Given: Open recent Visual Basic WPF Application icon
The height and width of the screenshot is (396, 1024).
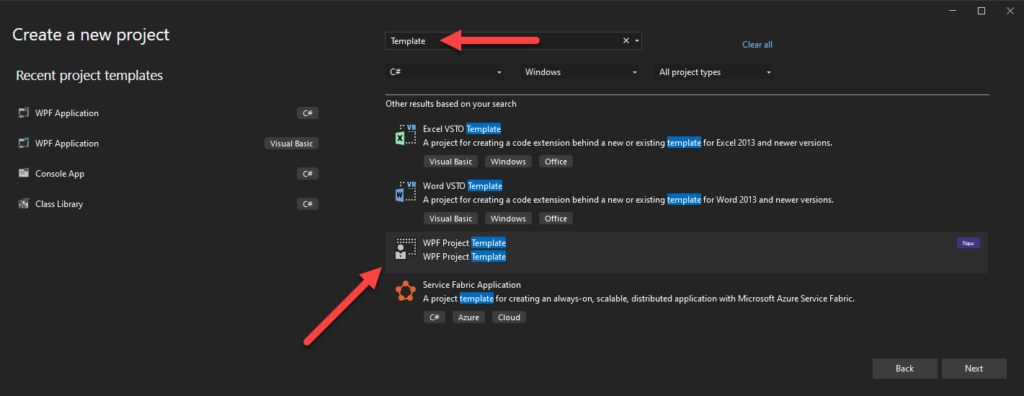Looking at the screenshot, I should coord(24,143).
